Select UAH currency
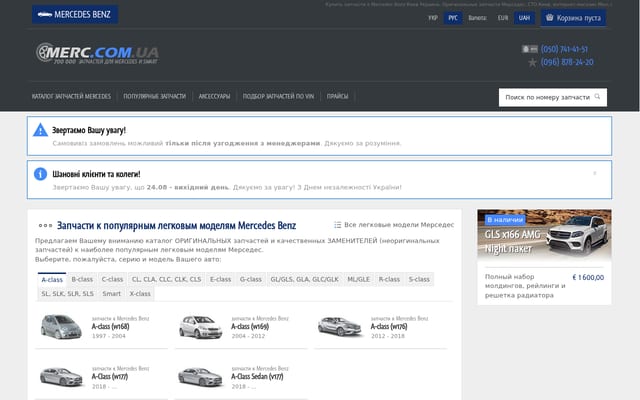This screenshot has height=400, width=640. point(524,18)
